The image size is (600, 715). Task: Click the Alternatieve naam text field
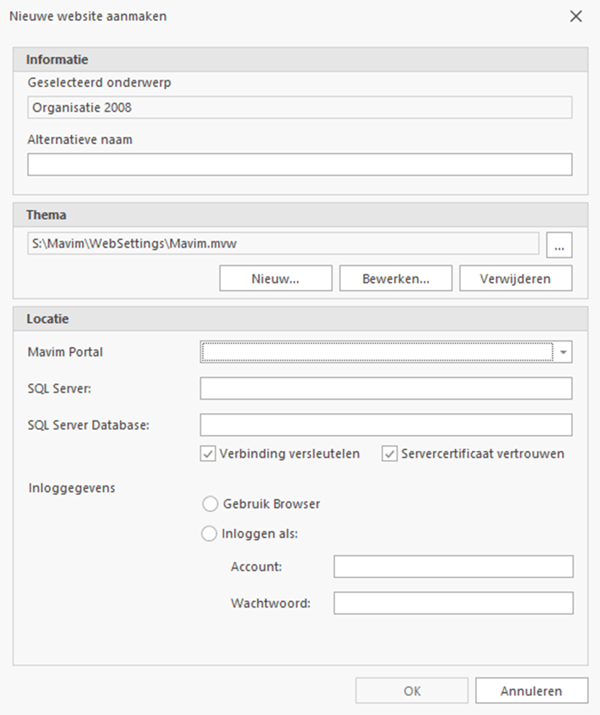pyautogui.click(x=299, y=165)
